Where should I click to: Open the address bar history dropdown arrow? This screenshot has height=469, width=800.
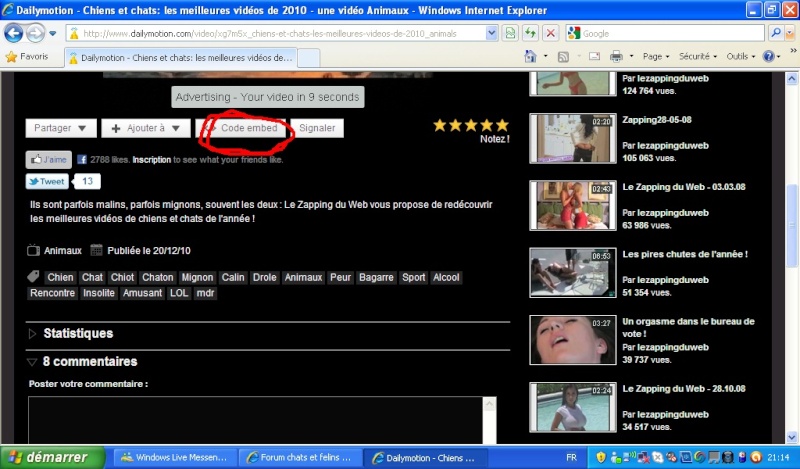[x=491, y=34]
